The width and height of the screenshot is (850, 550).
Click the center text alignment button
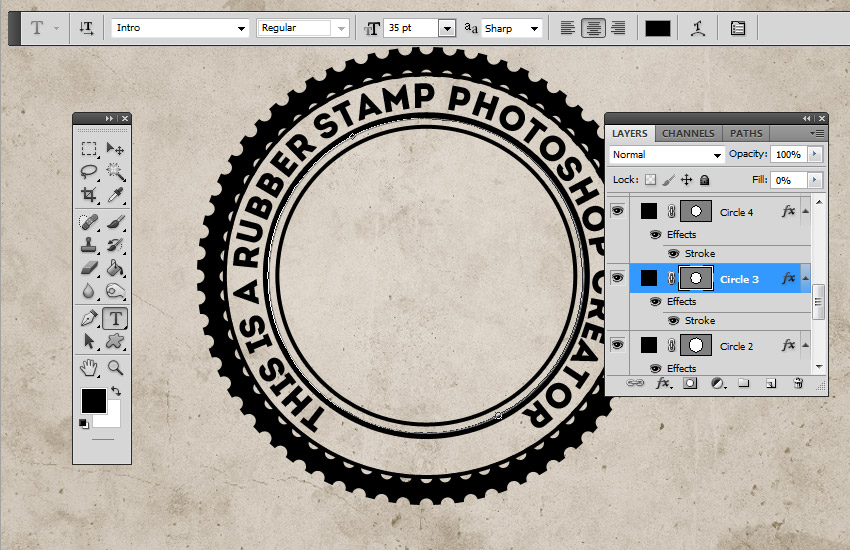(x=593, y=28)
